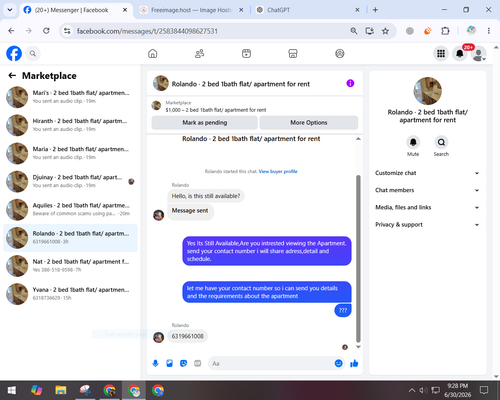Expand Chat members section
Image resolution: width=500 pixels, height=400 pixels.
(x=427, y=190)
